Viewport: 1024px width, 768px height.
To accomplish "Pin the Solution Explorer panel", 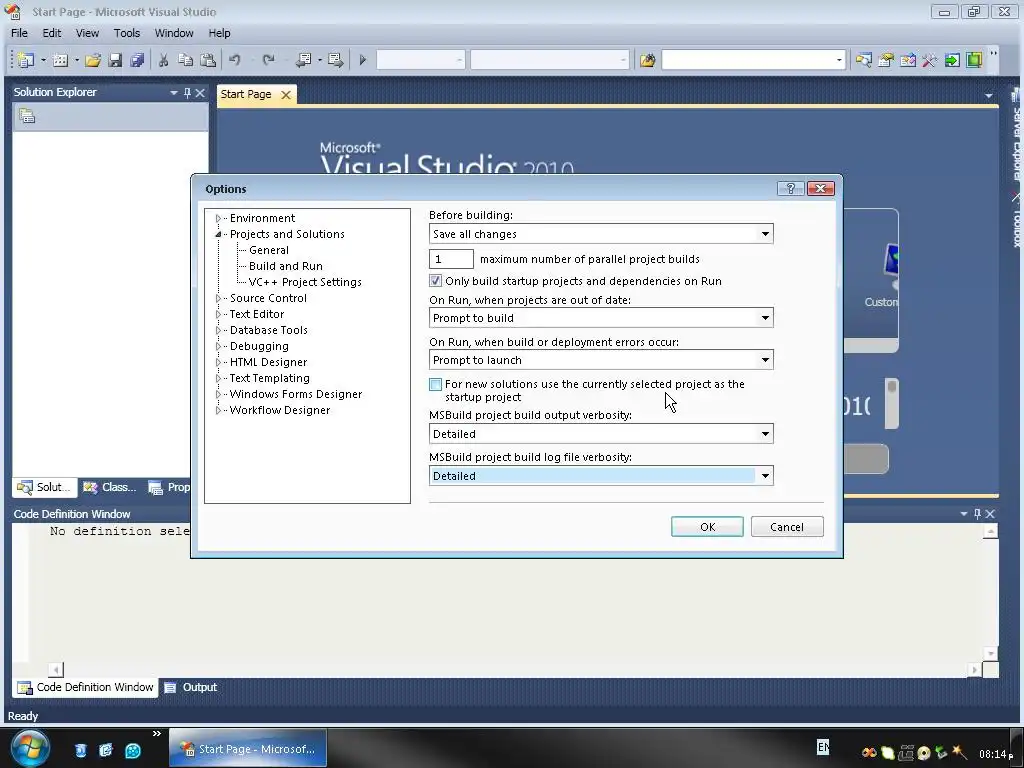I will (187, 93).
